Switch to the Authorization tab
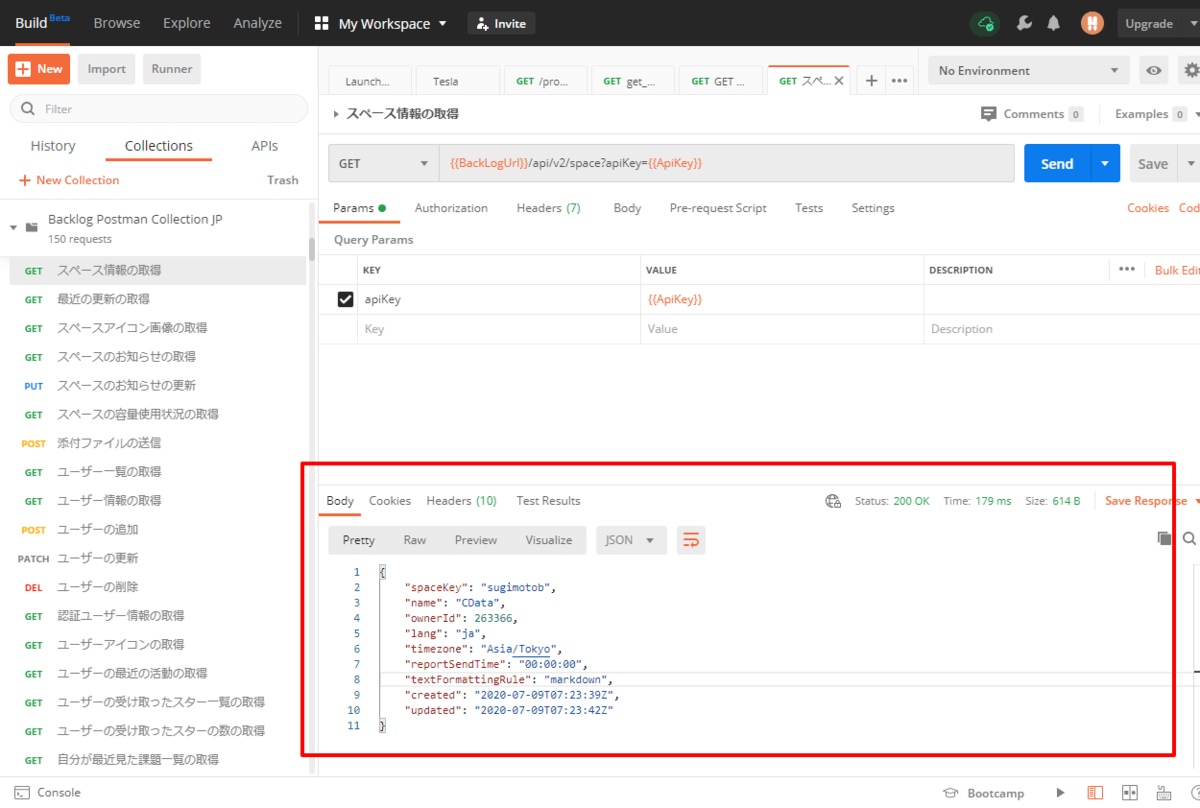The height and width of the screenshot is (808, 1200). tap(451, 208)
